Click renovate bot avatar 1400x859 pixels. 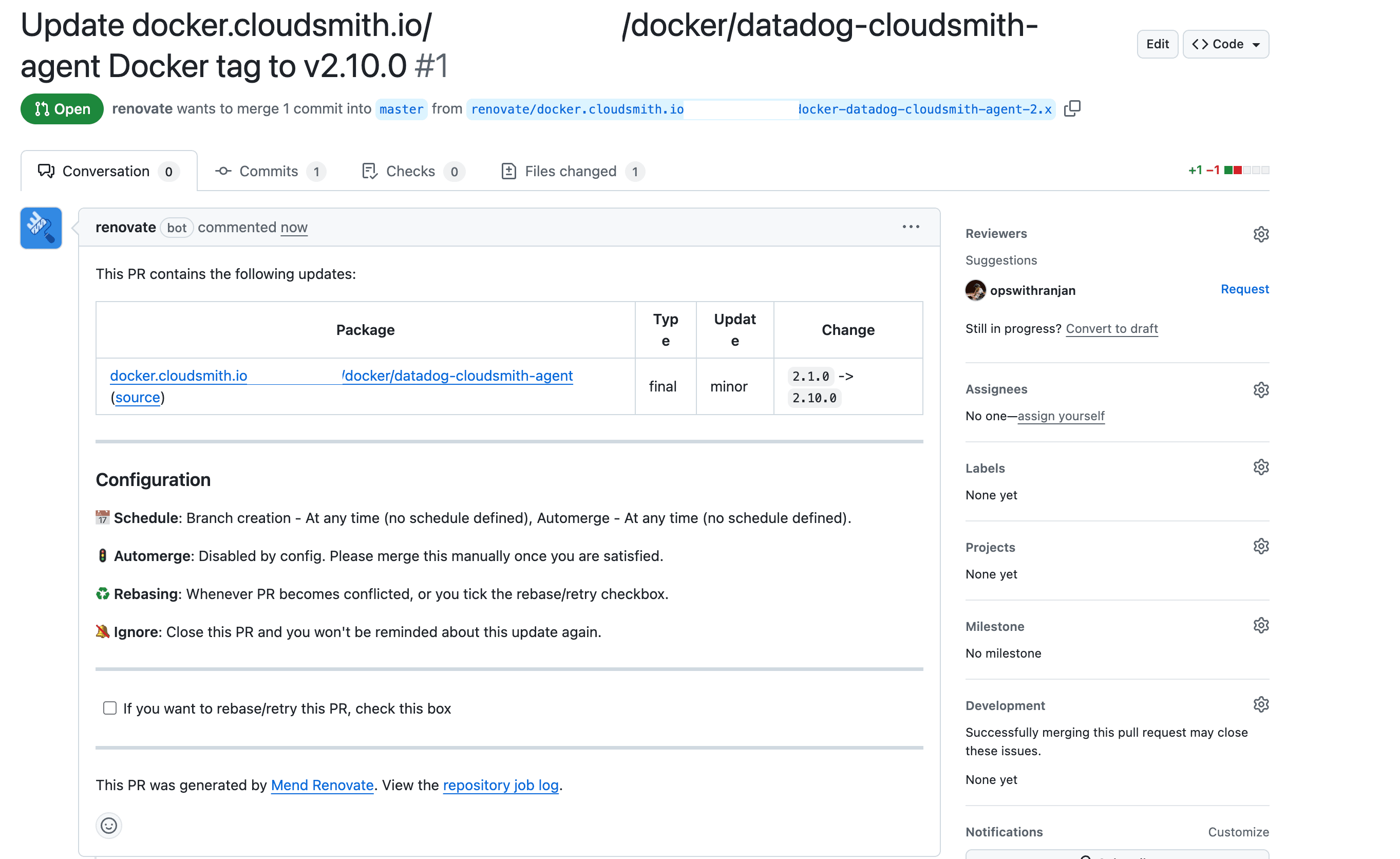point(41,228)
